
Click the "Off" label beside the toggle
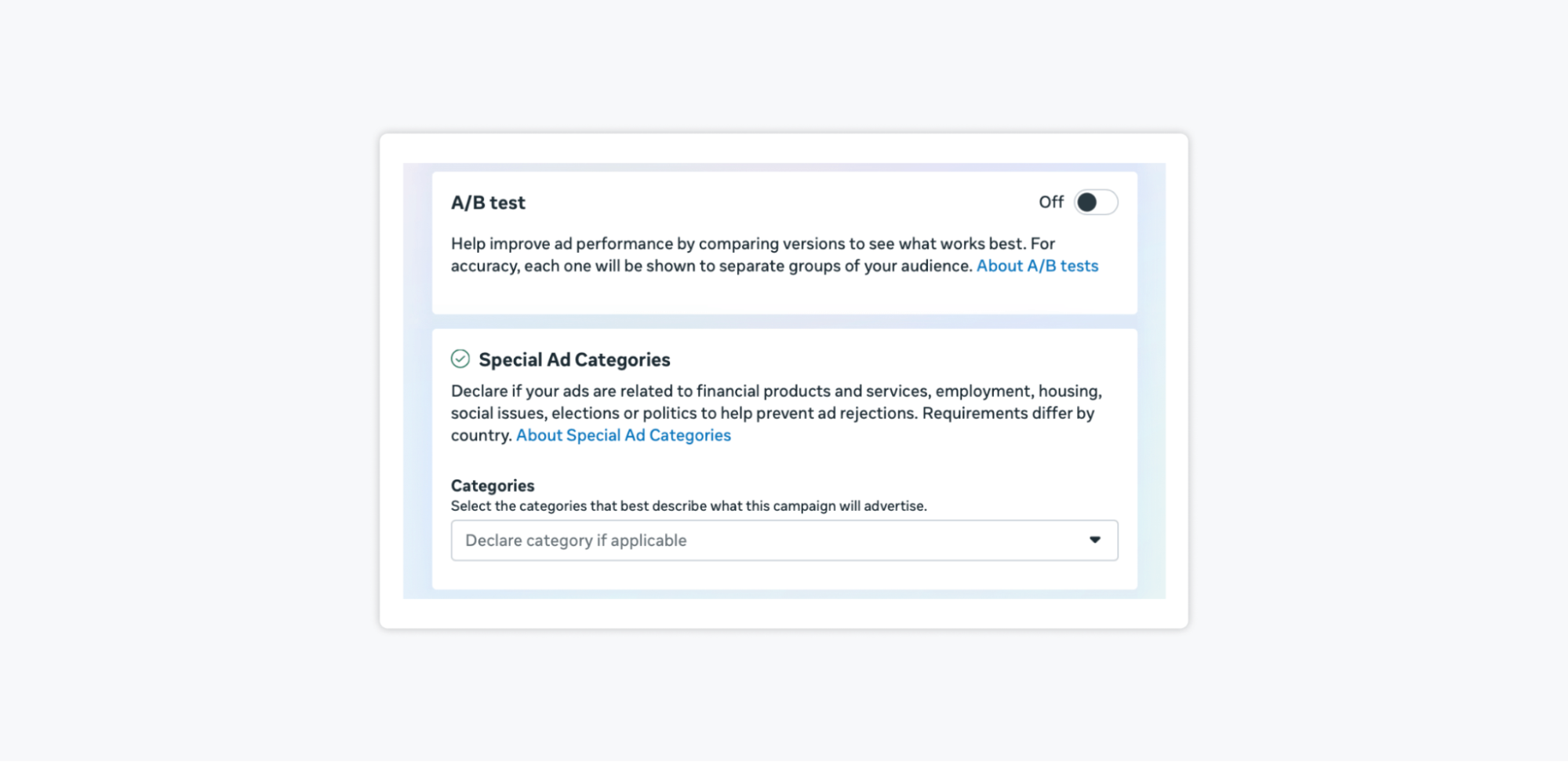1050,202
